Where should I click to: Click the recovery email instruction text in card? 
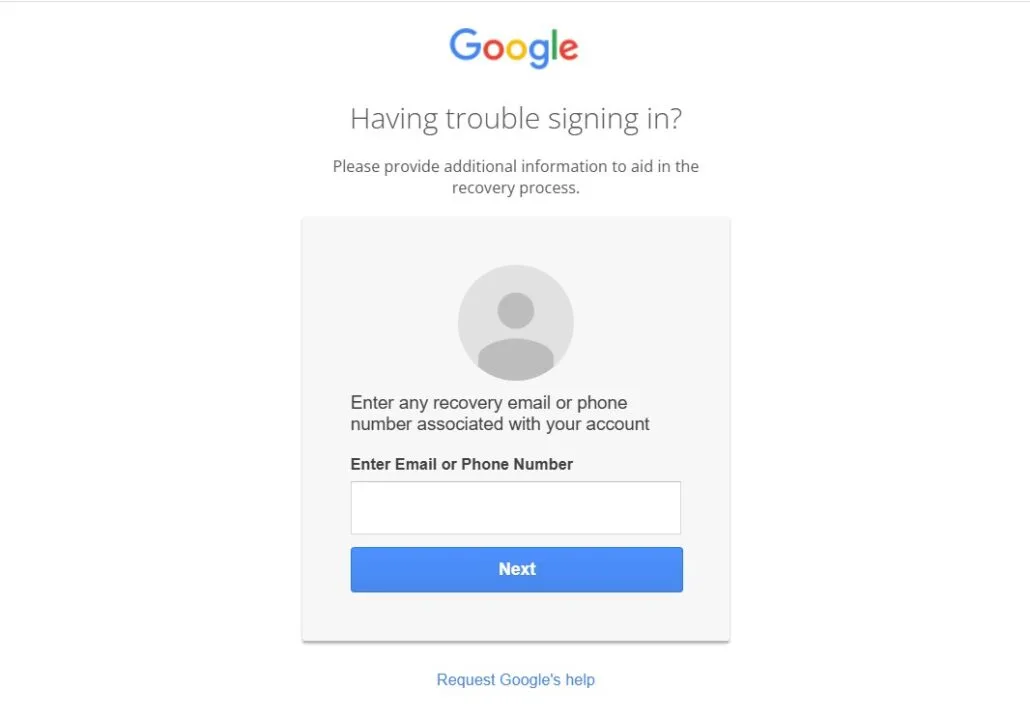[x=500, y=413]
